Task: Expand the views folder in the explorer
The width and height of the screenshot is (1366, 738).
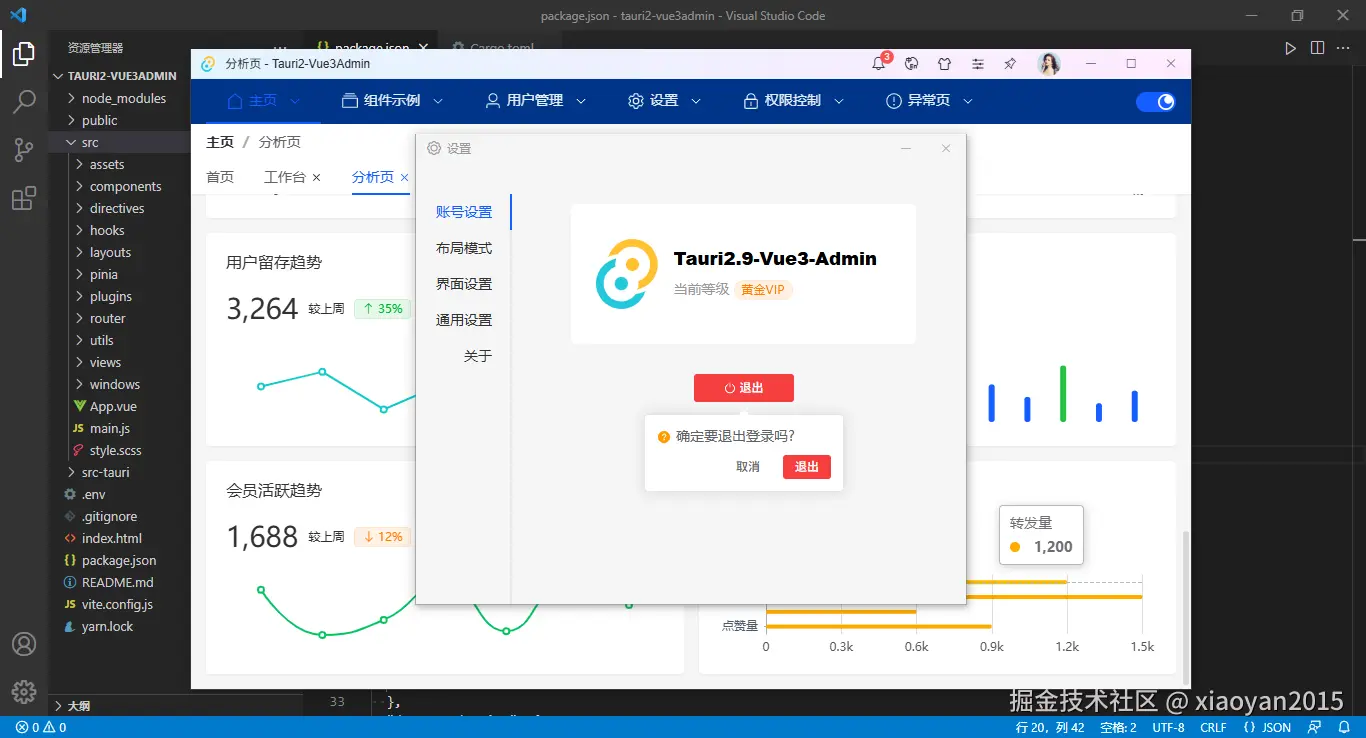Action: (104, 362)
